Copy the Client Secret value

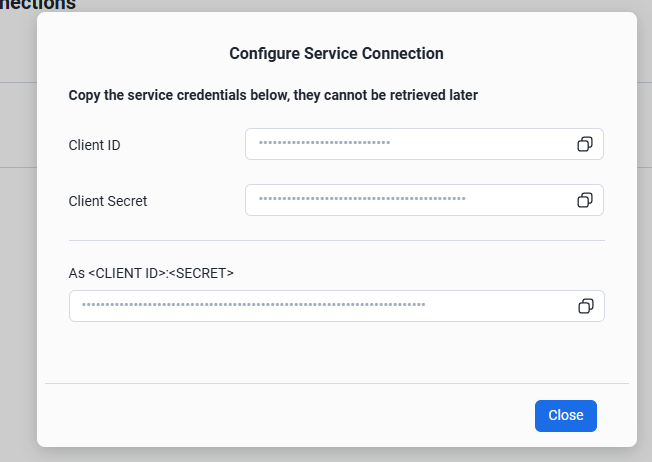pos(585,200)
